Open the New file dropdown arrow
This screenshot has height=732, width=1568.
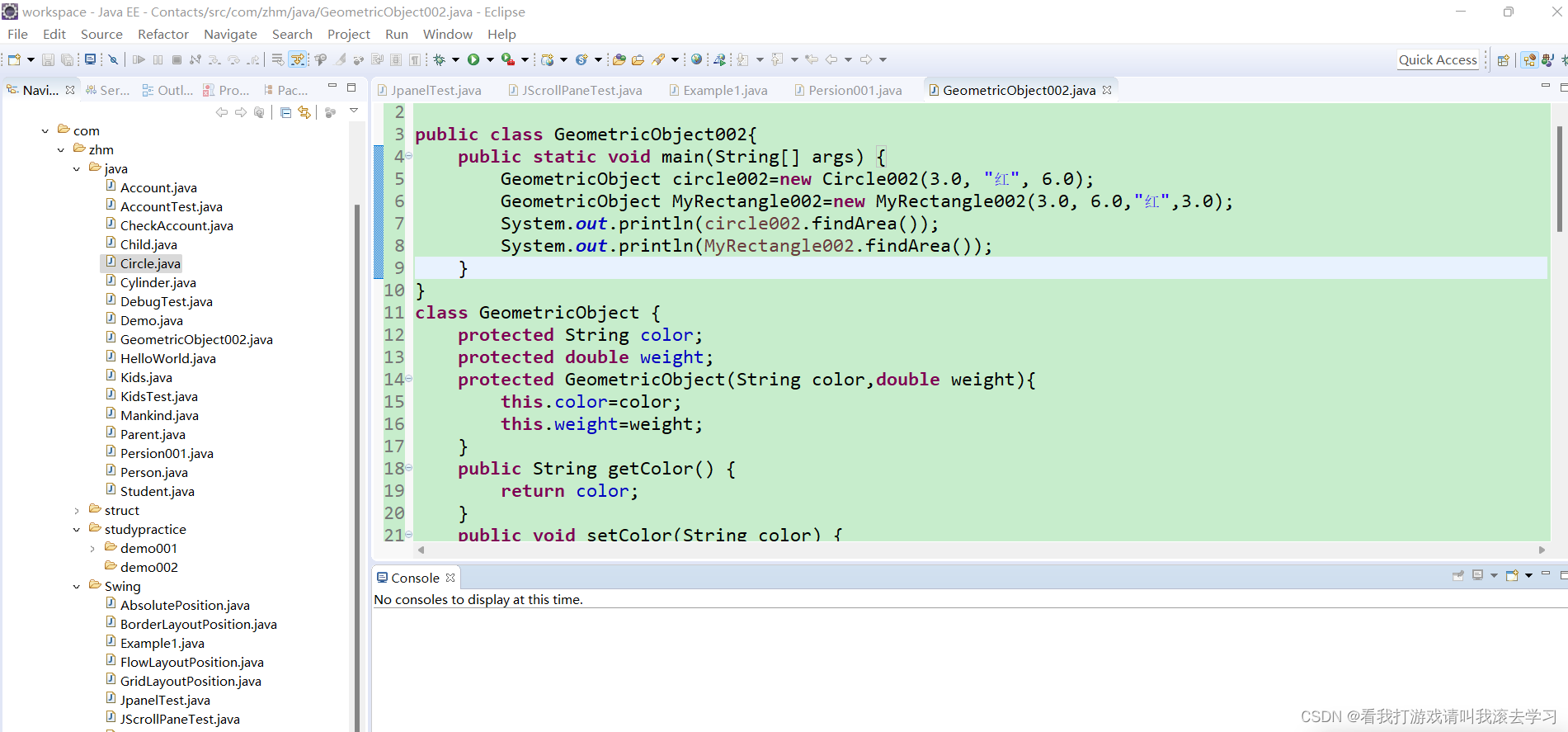coord(31,59)
